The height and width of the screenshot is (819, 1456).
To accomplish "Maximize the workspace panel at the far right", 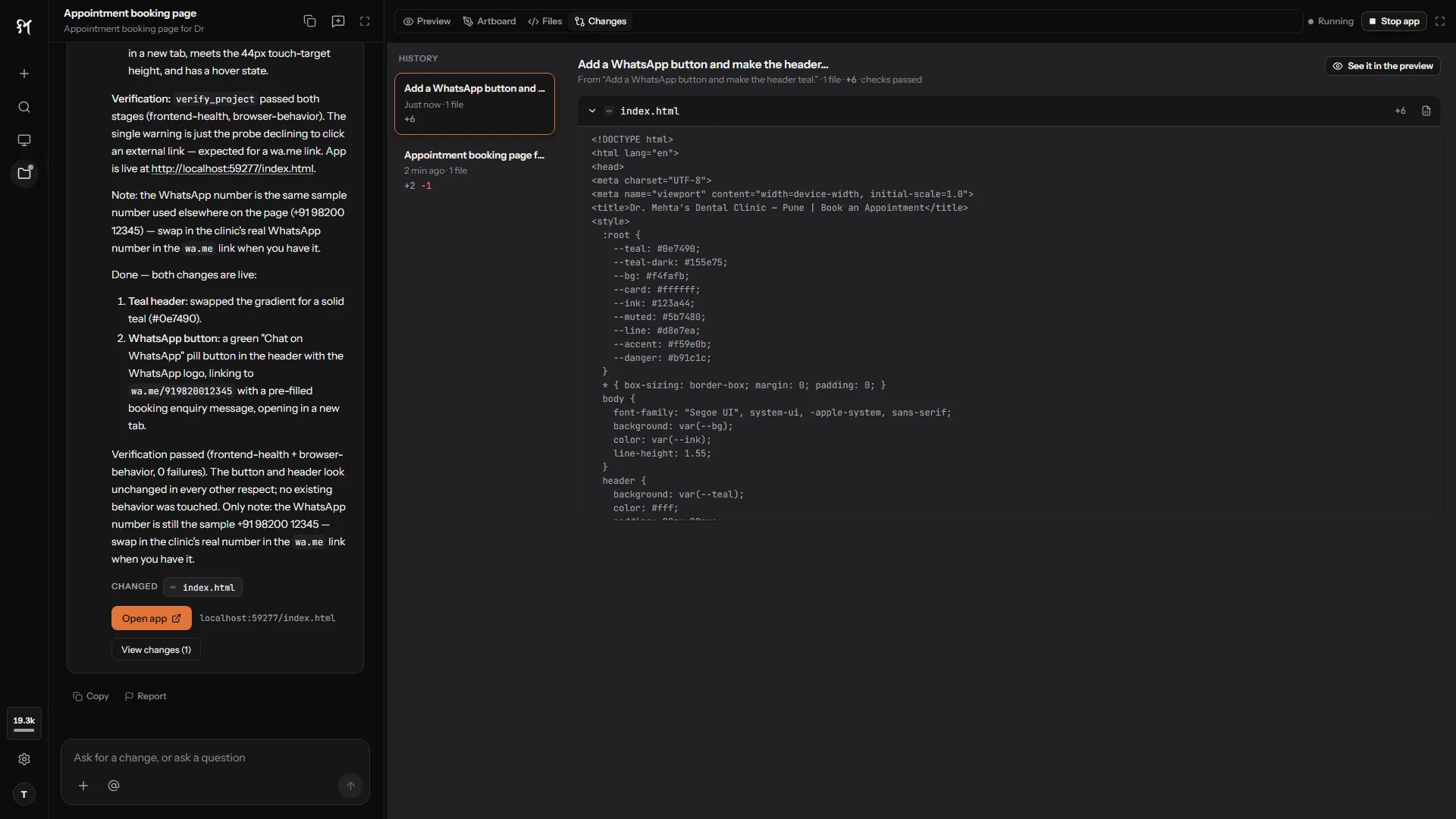I will [1440, 21].
